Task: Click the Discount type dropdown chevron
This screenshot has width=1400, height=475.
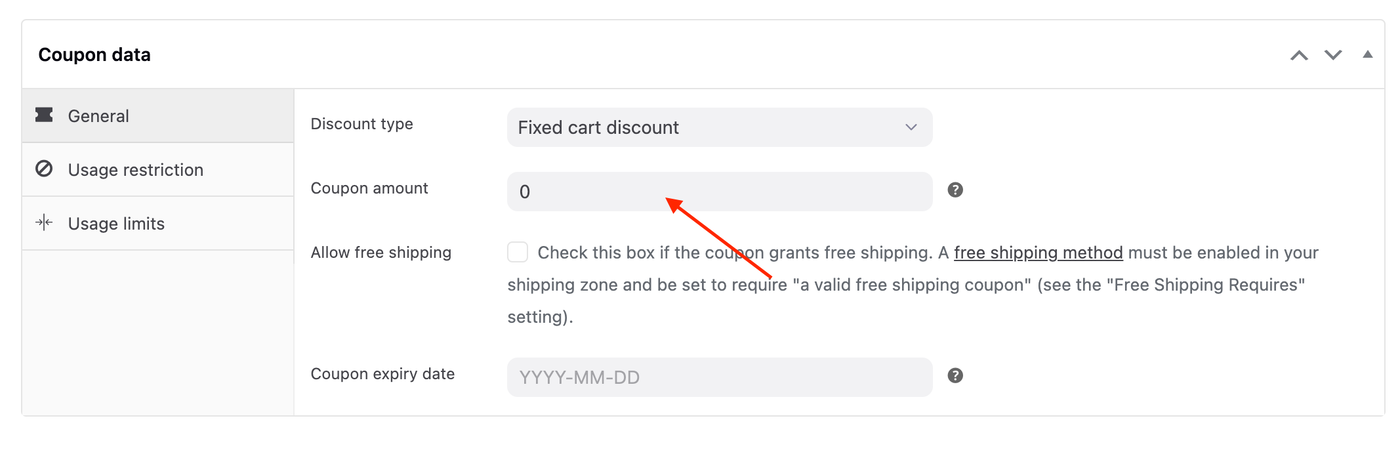Action: [x=910, y=127]
